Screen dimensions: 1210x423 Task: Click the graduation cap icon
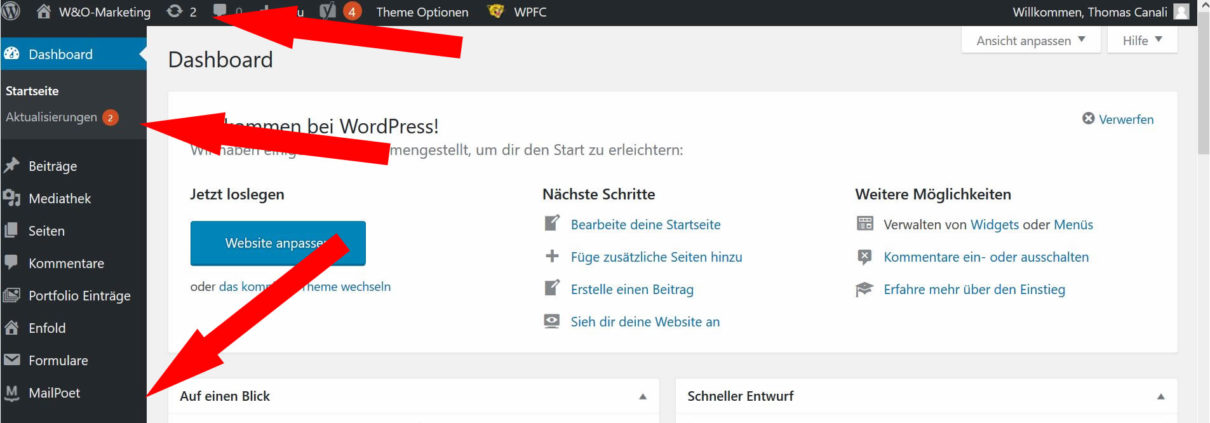[865, 289]
